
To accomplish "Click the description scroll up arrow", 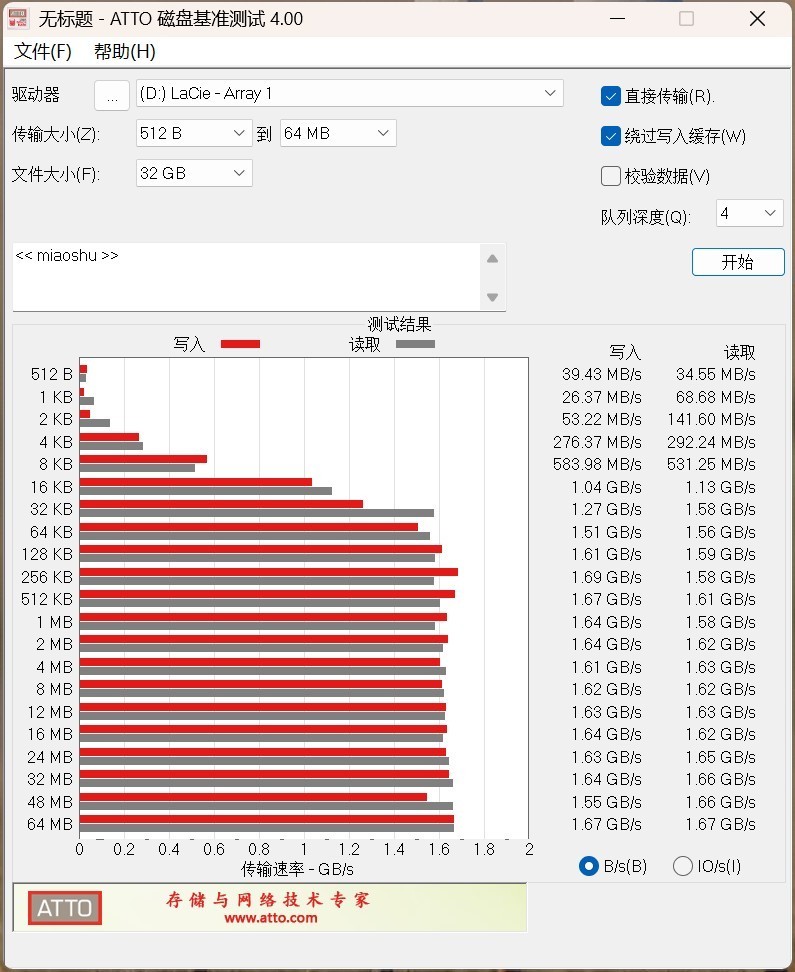I will click(492, 259).
